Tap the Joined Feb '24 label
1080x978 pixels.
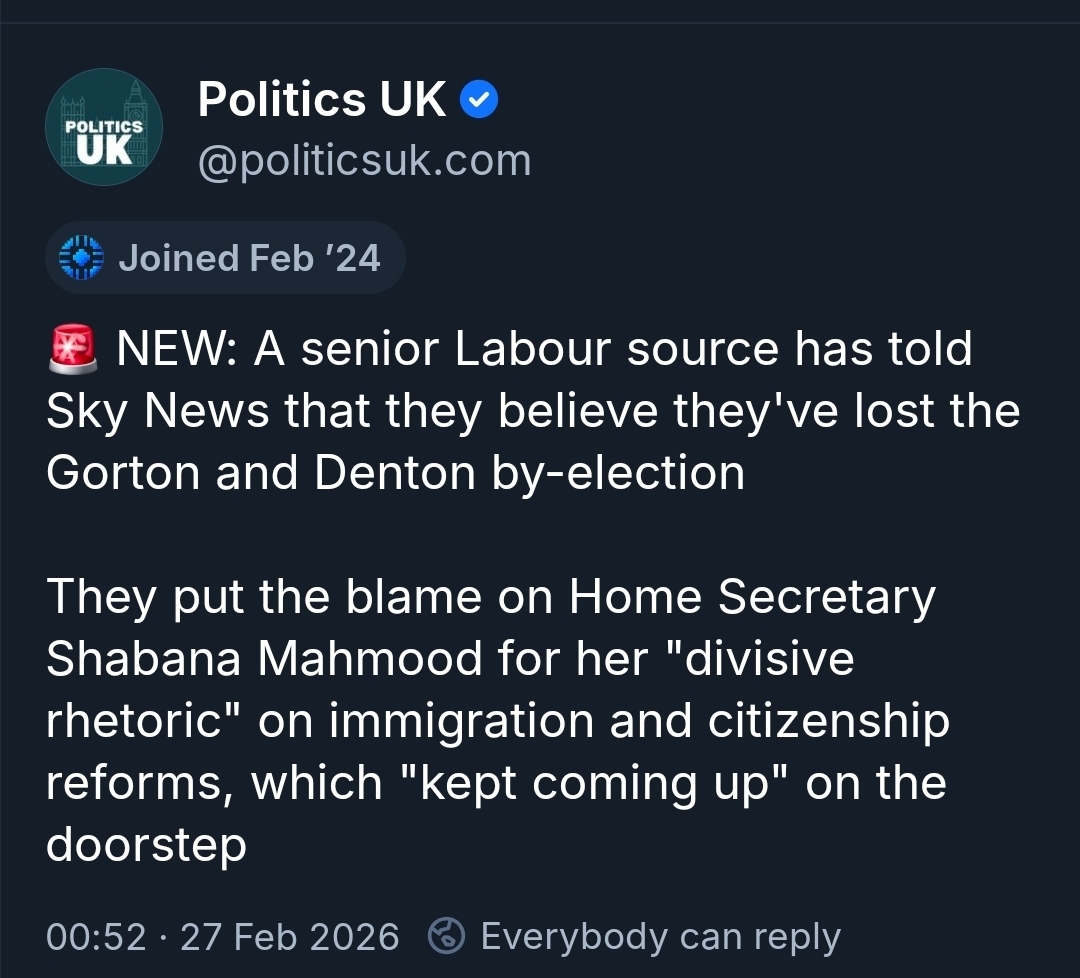(249, 258)
